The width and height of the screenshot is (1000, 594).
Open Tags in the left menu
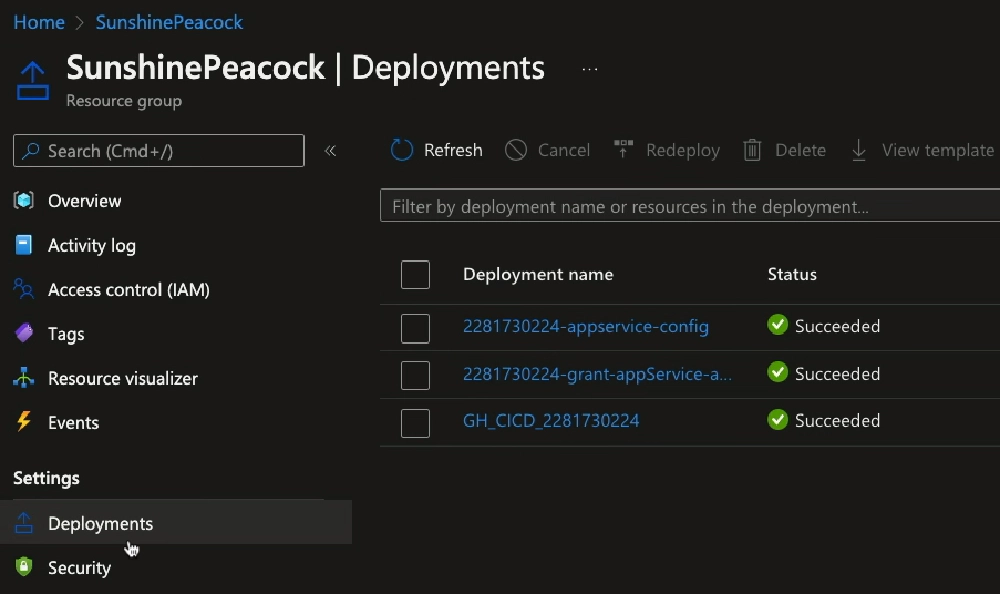click(66, 334)
